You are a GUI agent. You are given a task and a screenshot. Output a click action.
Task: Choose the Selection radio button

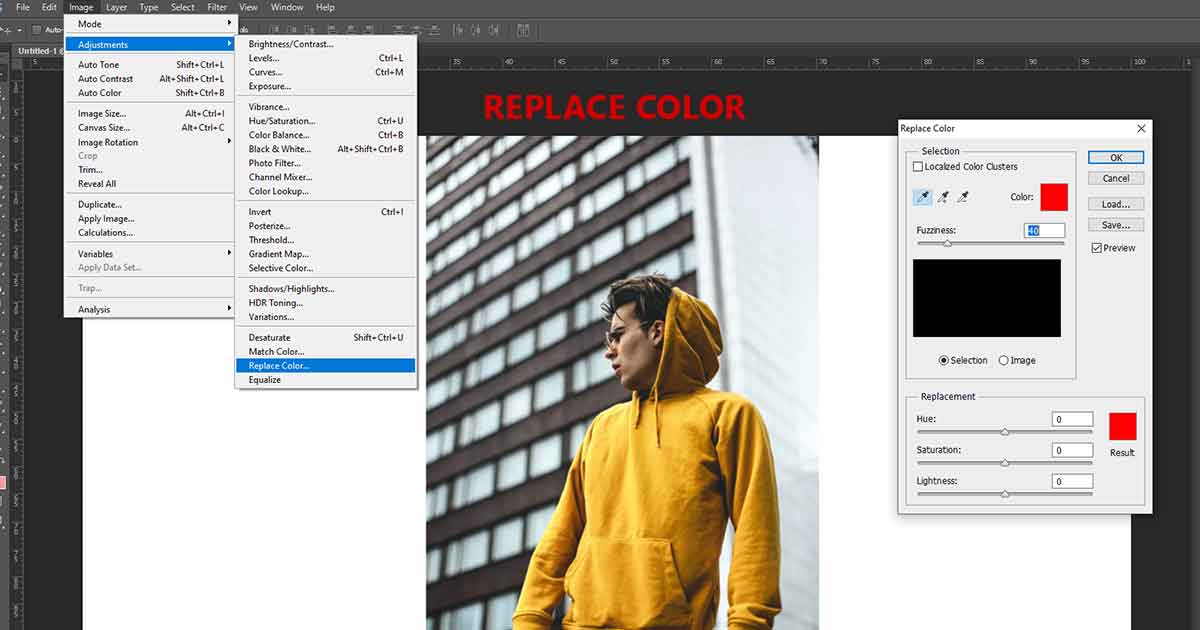(944, 361)
